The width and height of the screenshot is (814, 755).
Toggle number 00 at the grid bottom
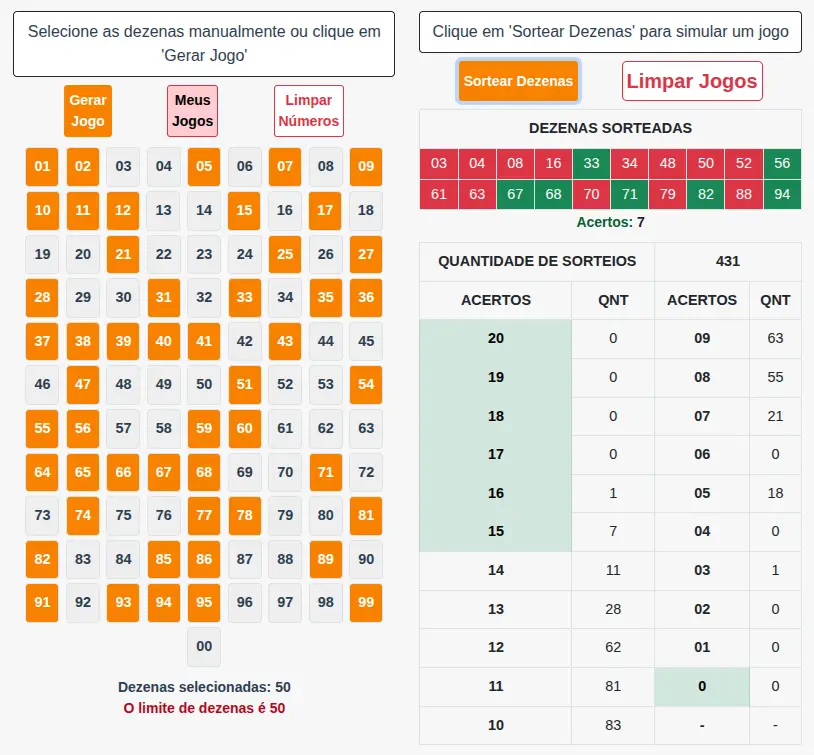coord(204,646)
